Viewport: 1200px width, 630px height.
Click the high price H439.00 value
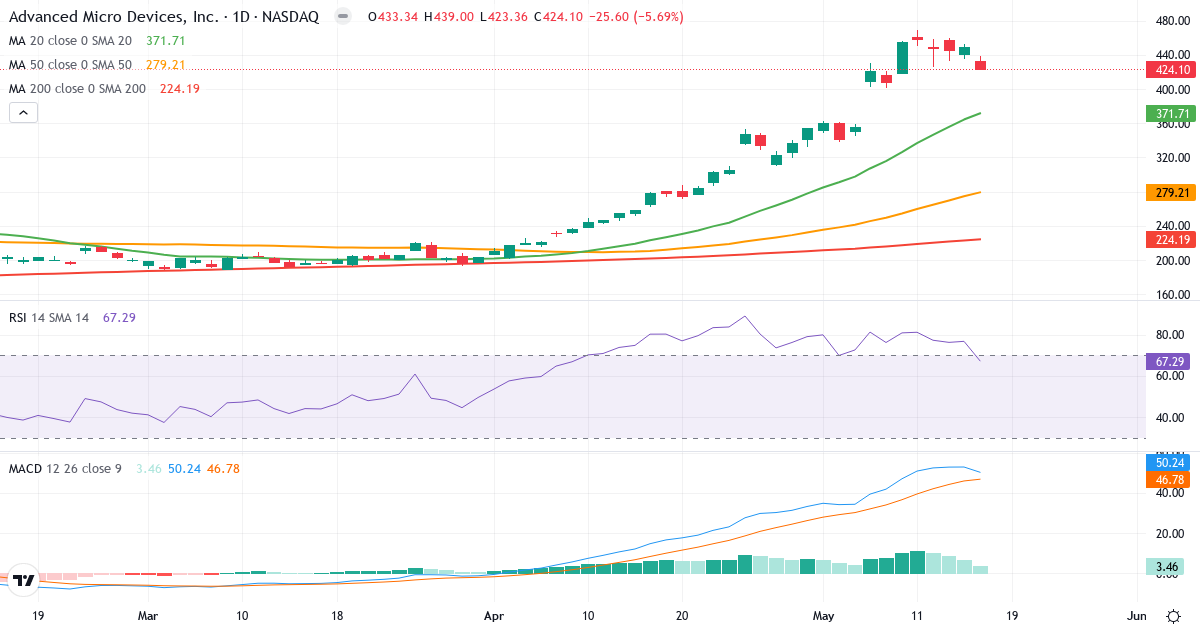click(x=450, y=17)
